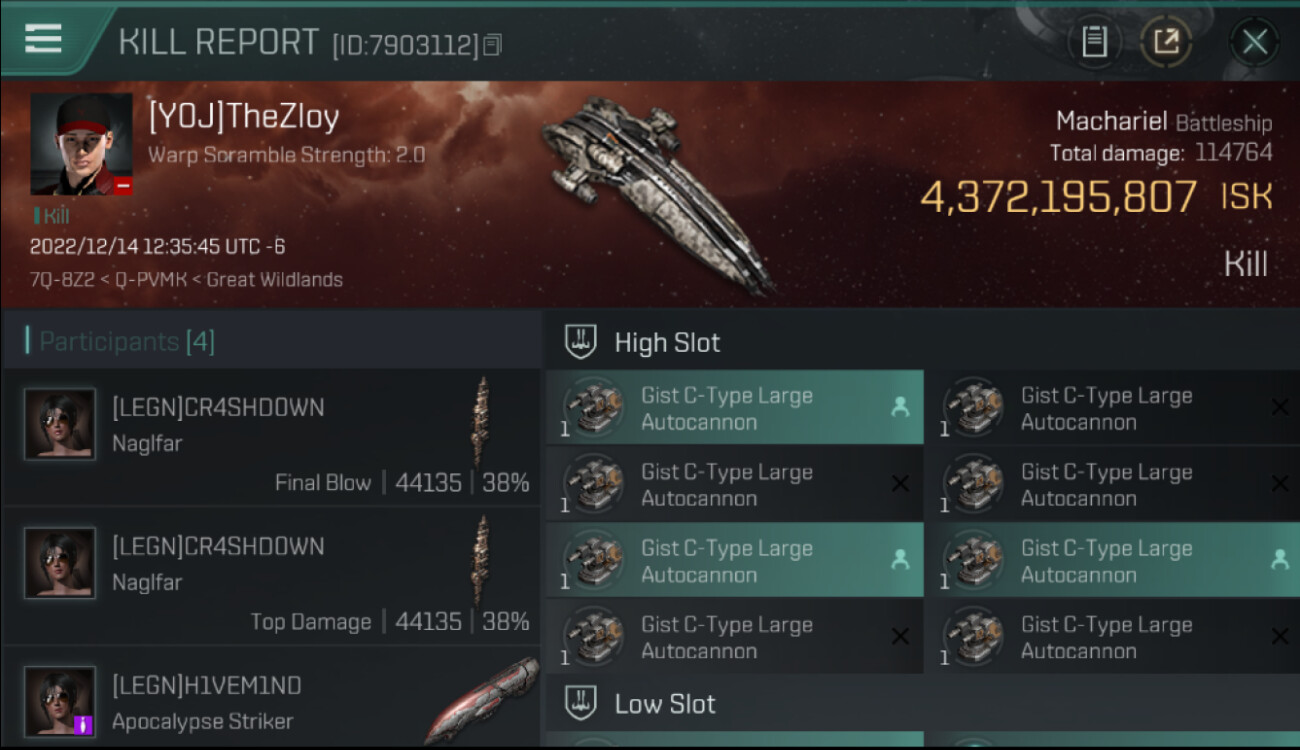This screenshot has height=750, width=1300.
Task: Close the kill report window
Action: click(x=1254, y=42)
